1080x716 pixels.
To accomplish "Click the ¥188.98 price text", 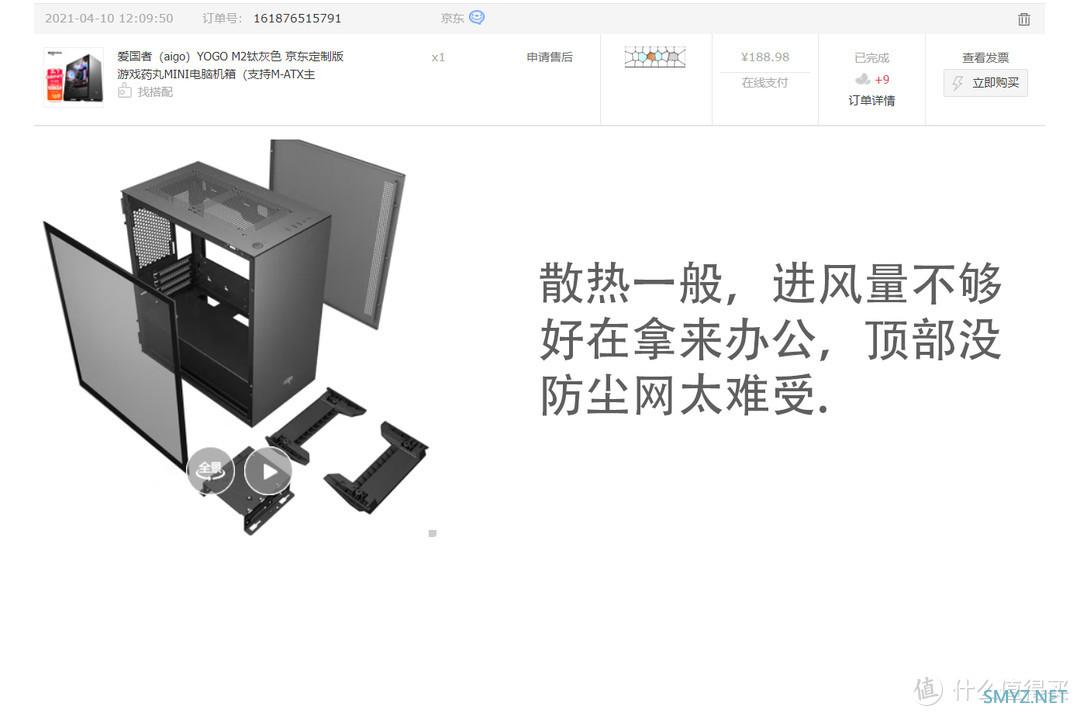I will [x=765, y=57].
